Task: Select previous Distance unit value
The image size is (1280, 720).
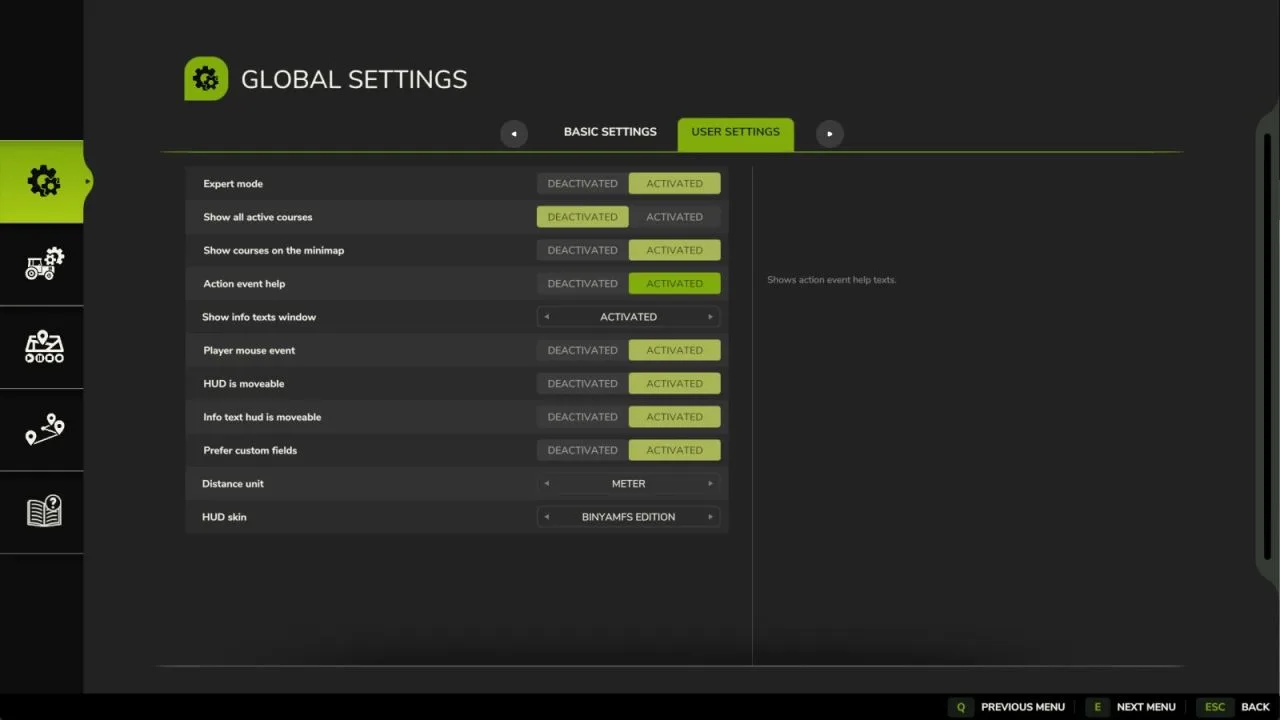Action: (x=547, y=484)
